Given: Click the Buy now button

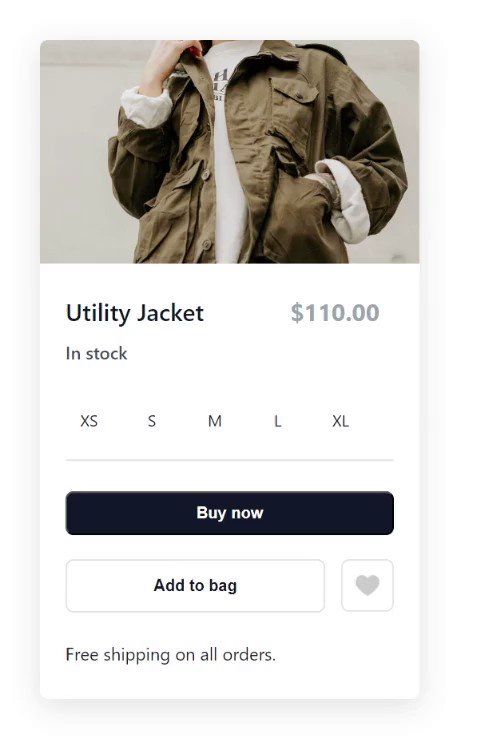Looking at the screenshot, I should click(x=230, y=513).
